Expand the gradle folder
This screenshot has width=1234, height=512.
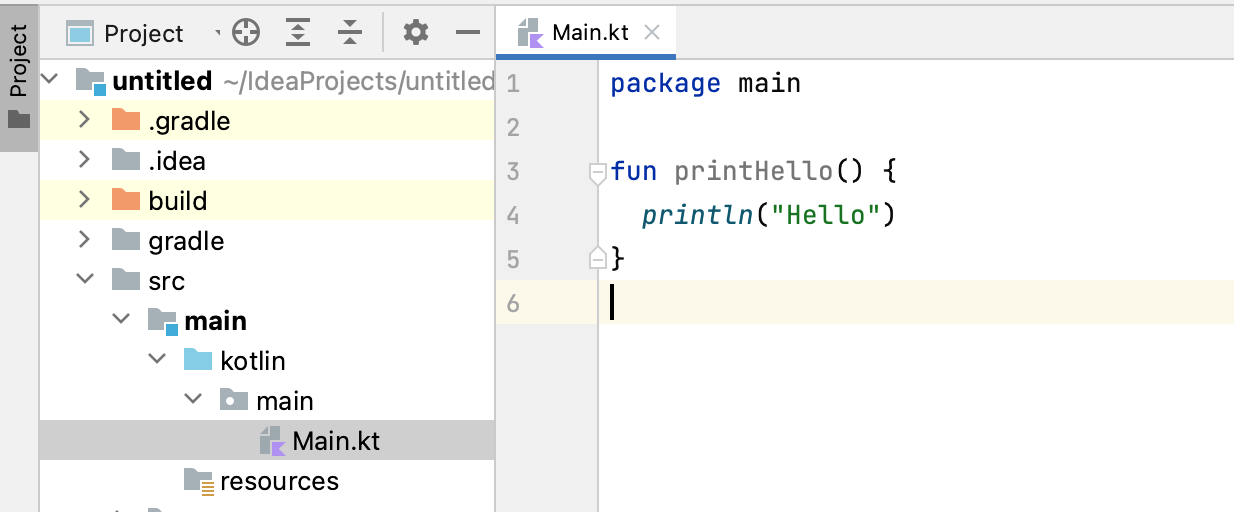pyautogui.click(x=85, y=241)
